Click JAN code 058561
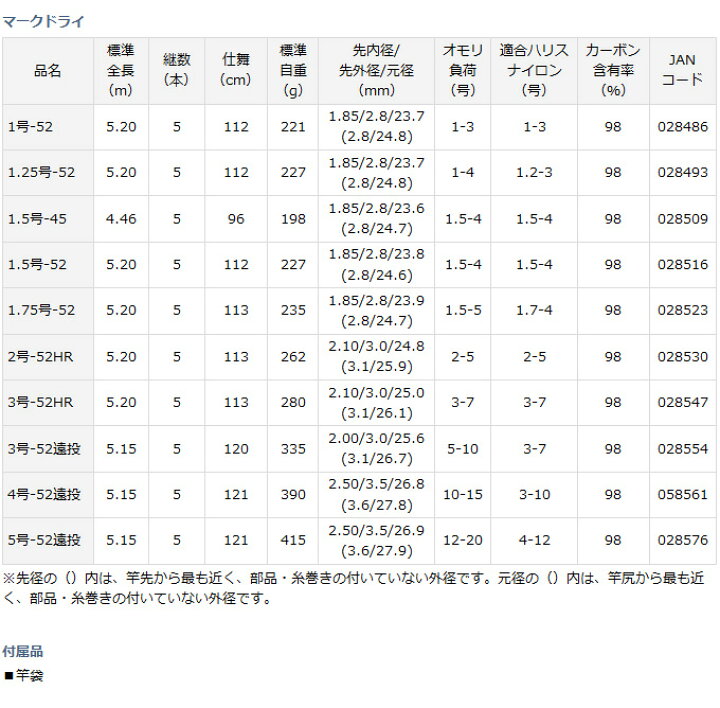This screenshot has height=708, width=720. click(x=681, y=495)
